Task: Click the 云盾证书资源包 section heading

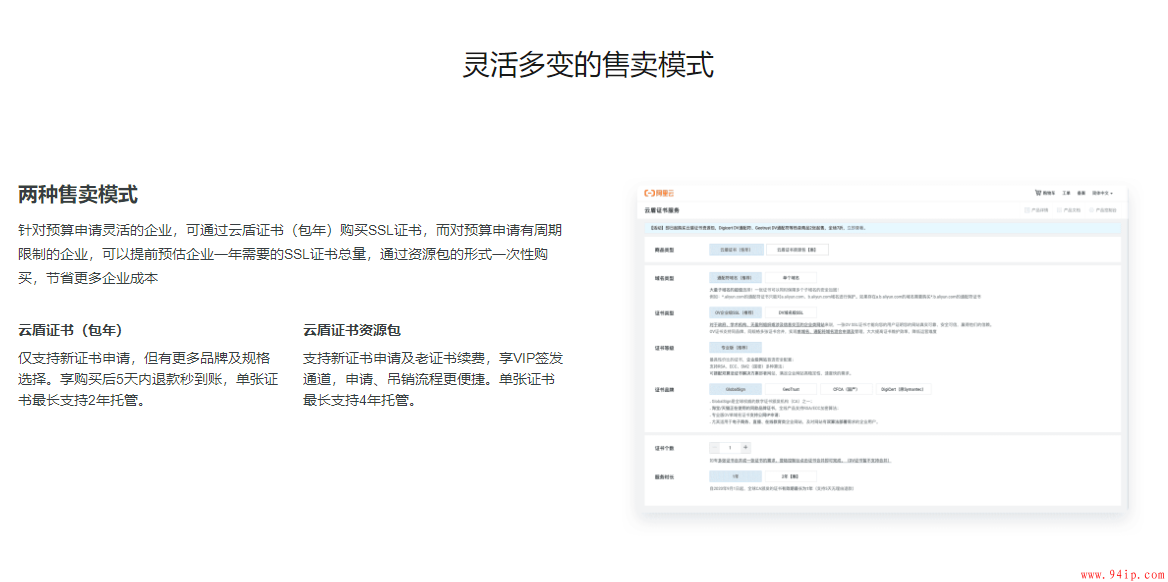Action: click(351, 330)
